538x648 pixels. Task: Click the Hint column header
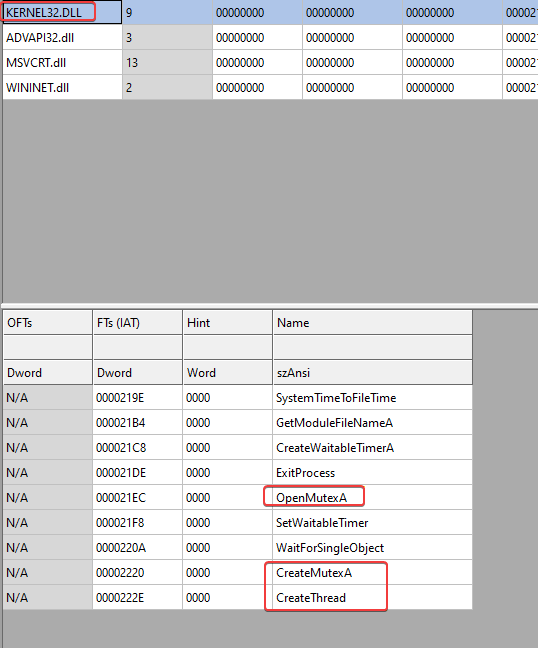point(228,322)
